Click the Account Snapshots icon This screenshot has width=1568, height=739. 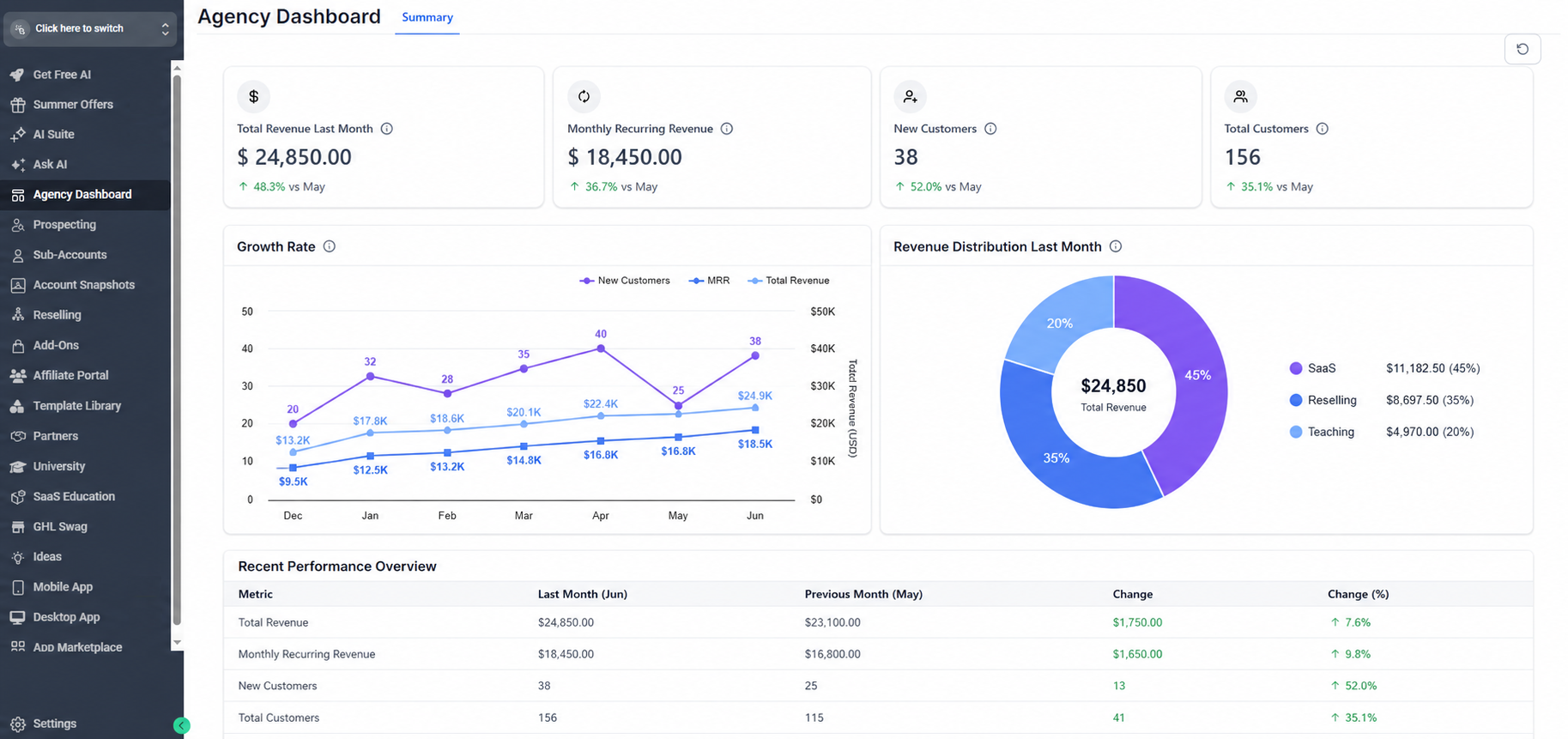tap(17, 285)
